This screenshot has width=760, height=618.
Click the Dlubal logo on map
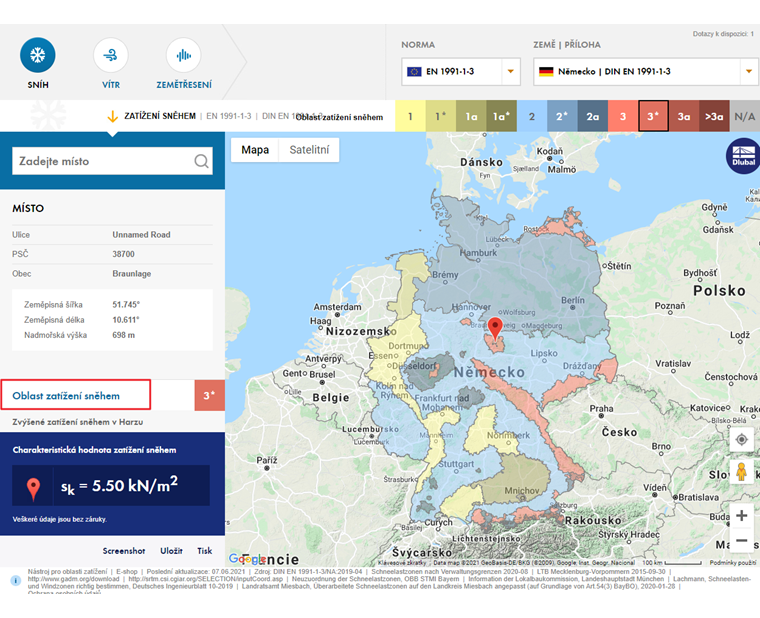[743, 156]
